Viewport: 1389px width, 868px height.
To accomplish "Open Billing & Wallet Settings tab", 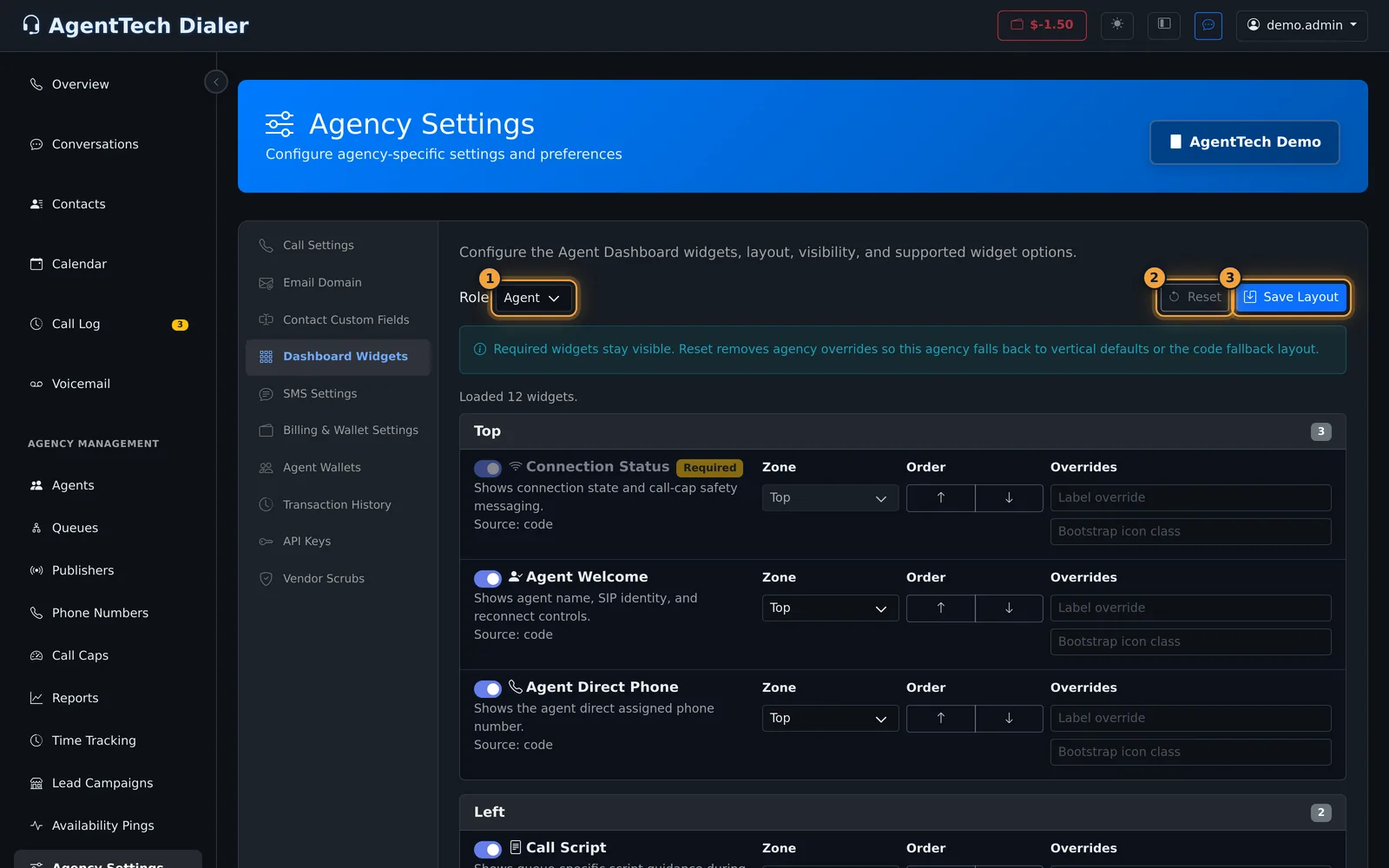I will coord(338,431).
